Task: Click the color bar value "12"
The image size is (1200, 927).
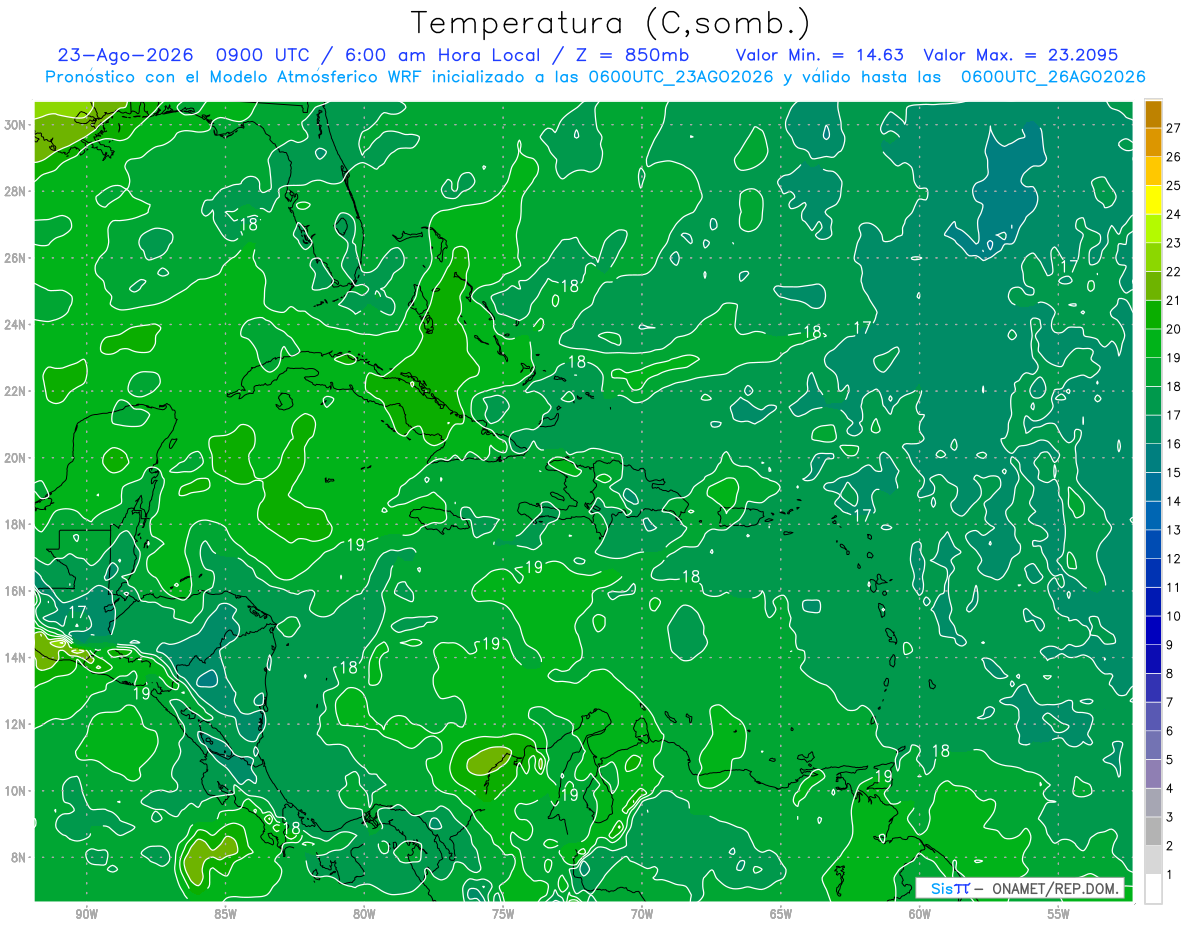Action: (1173, 559)
